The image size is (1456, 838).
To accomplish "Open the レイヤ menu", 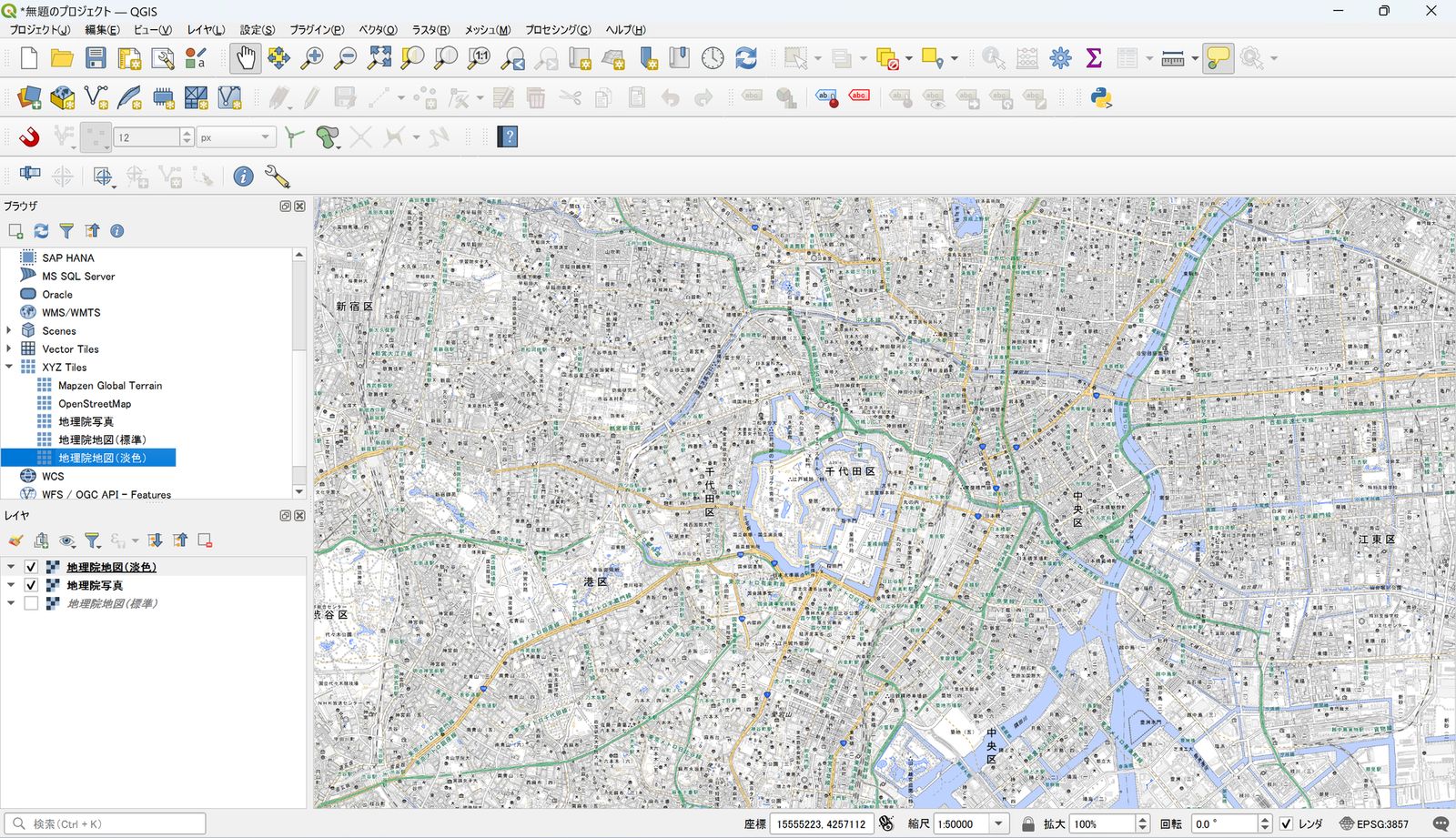I will pos(206,30).
